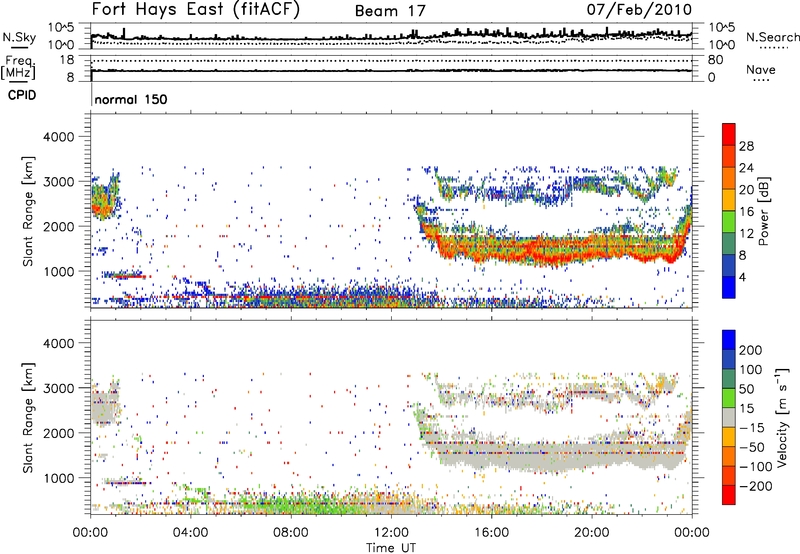The width and height of the screenshot is (800, 554).
Task: Click the velocity panel 'Slant Range [km]' label
Action: coord(28,418)
